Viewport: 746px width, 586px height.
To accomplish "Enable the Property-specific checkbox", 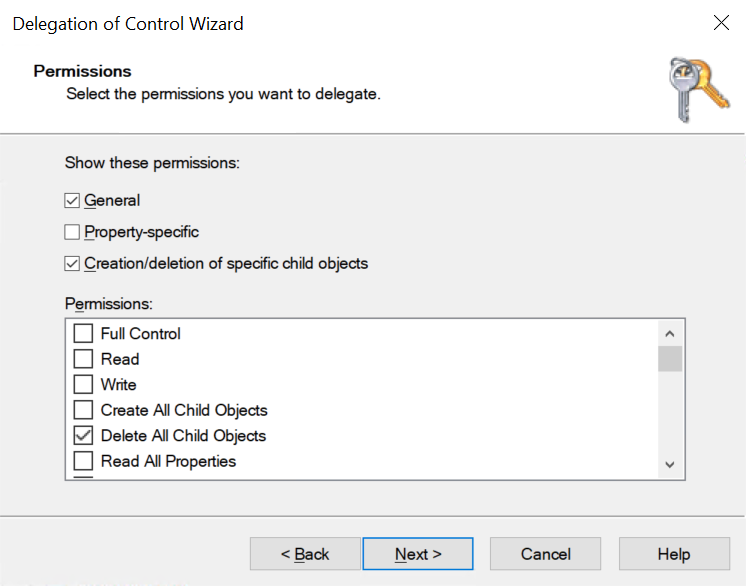I will click(x=72, y=232).
